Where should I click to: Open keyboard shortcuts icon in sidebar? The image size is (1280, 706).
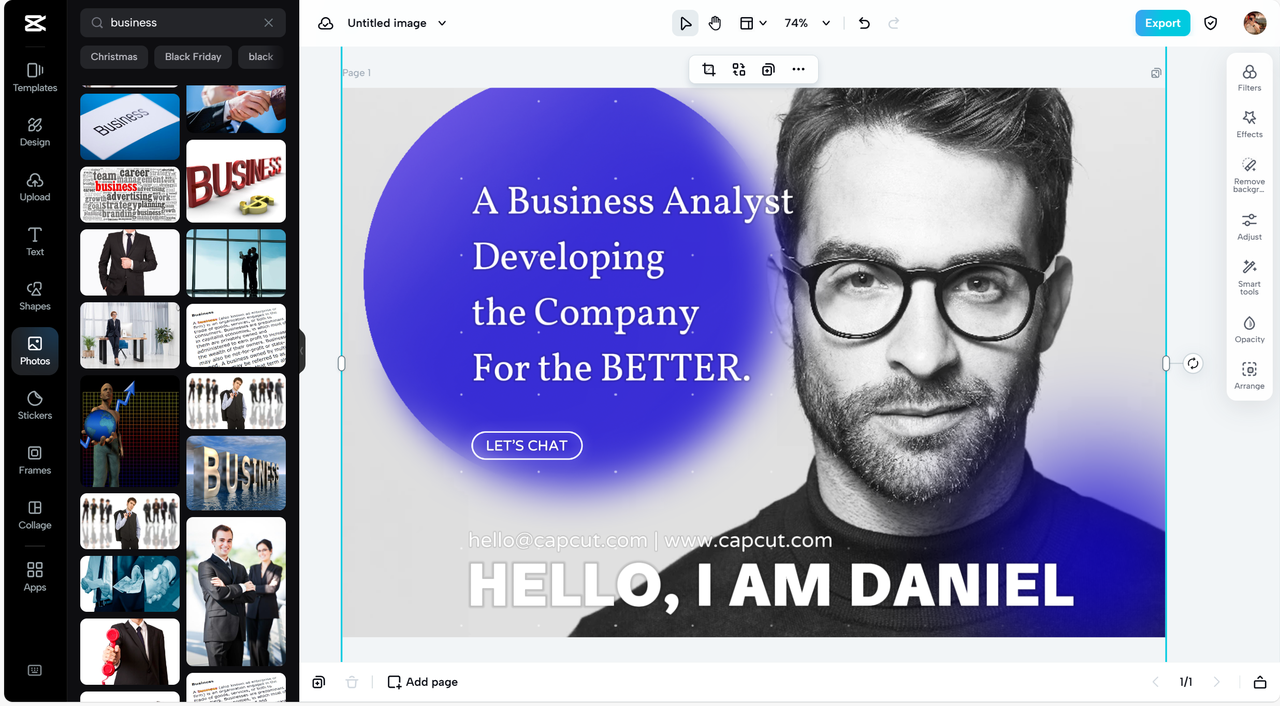pos(35,671)
